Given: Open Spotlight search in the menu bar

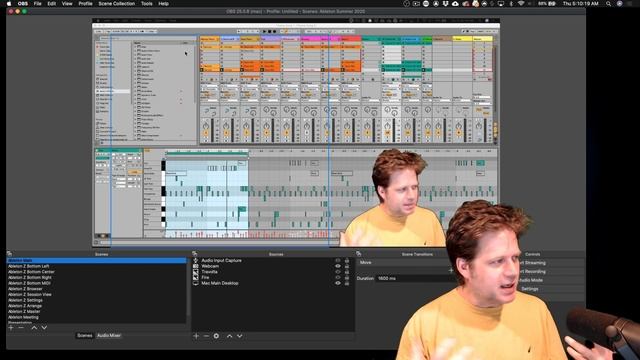Looking at the screenshot, I should [609, 4].
